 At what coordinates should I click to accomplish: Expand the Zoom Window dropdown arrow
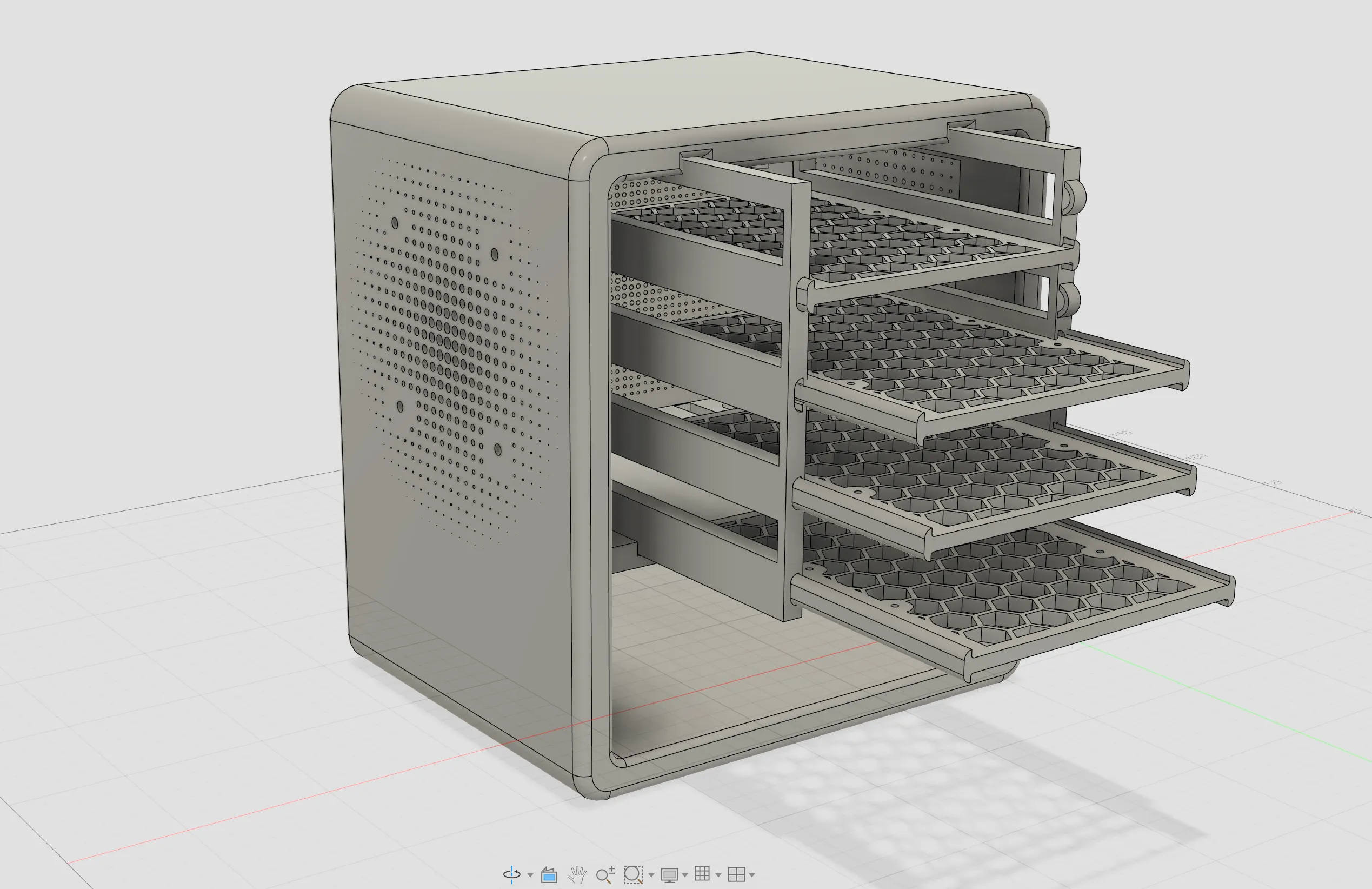pos(651,875)
